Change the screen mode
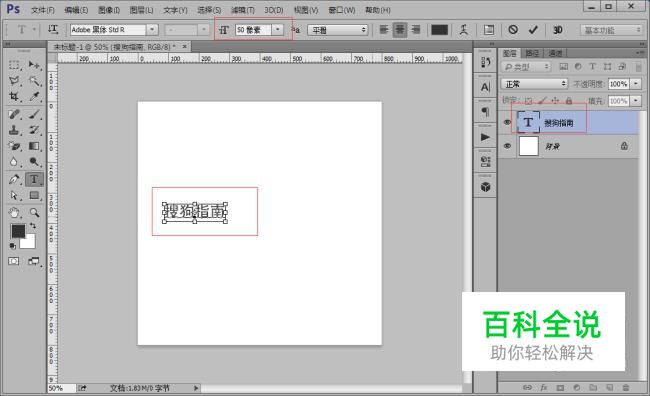 [x=34, y=261]
